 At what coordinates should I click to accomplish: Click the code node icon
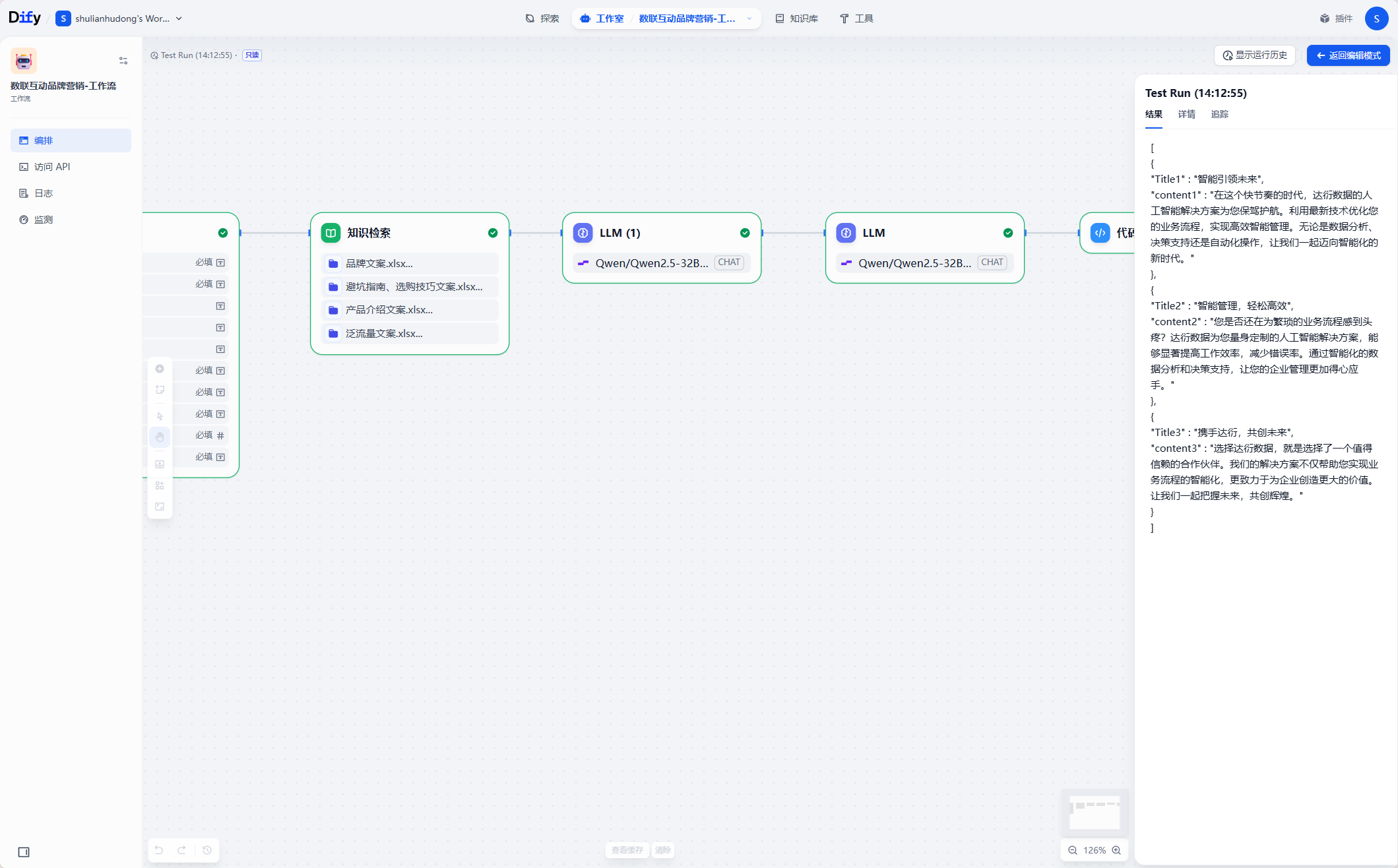pyautogui.click(x=1100, y=233)
